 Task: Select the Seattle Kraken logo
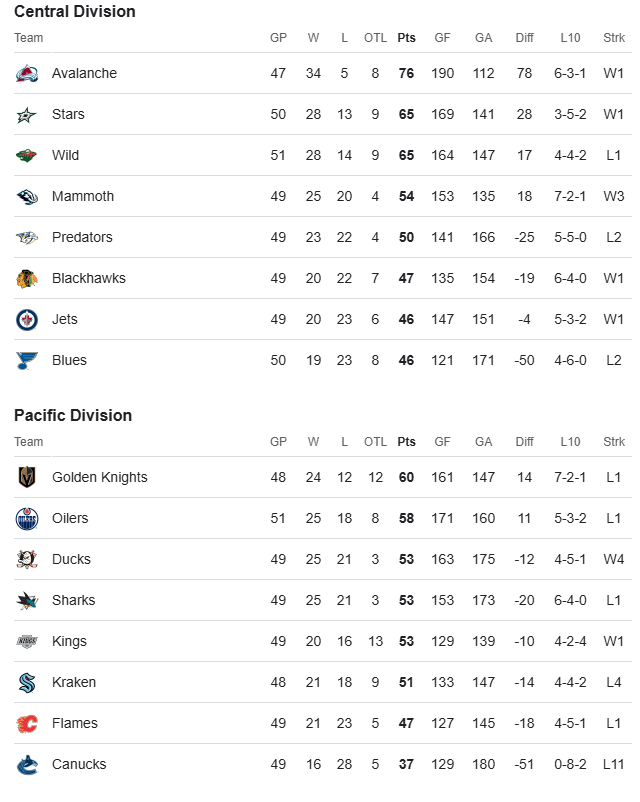[x=27, y=682]
